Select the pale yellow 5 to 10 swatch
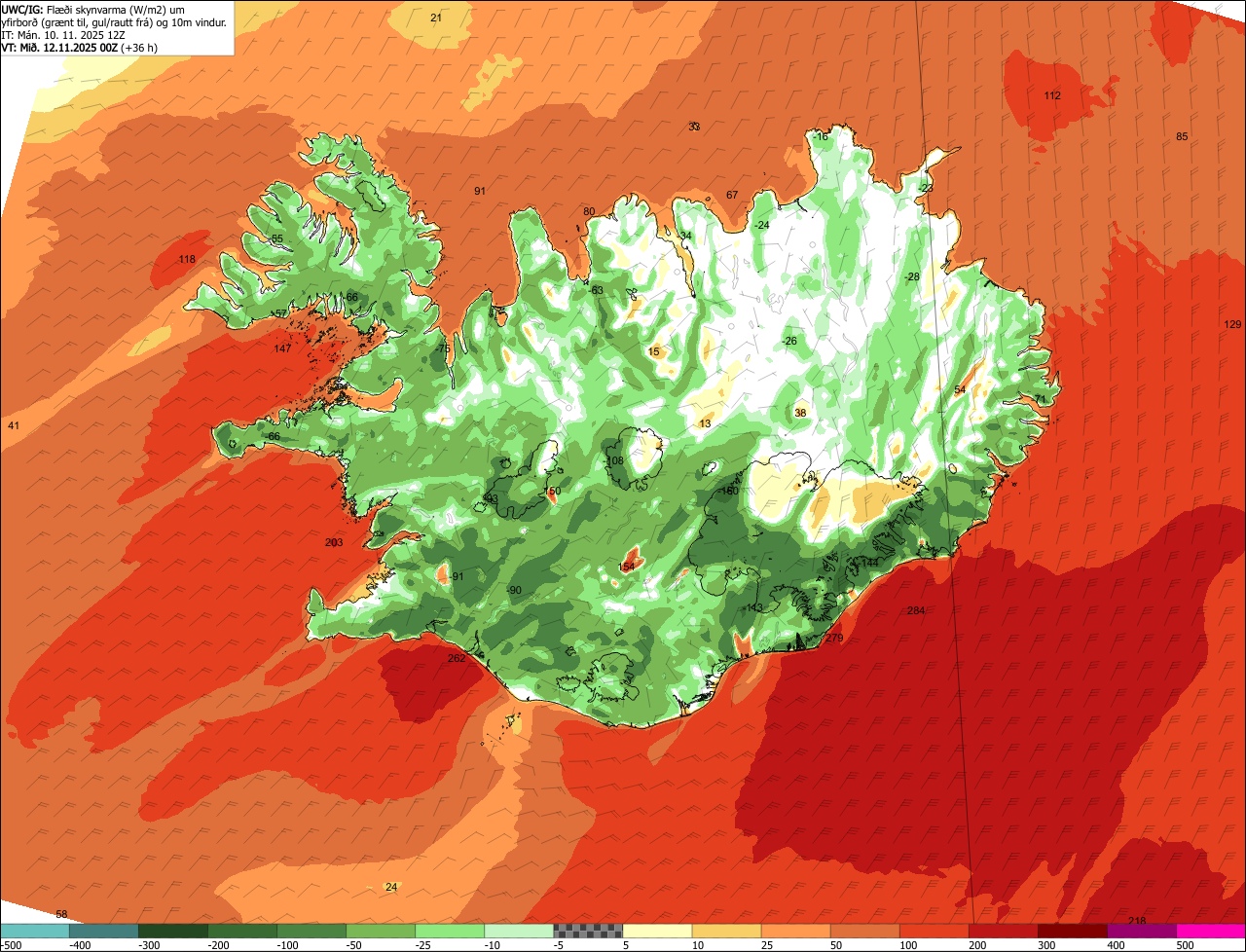The width and height of the screenshot is (1246, 952). click(x=657, y=930)
